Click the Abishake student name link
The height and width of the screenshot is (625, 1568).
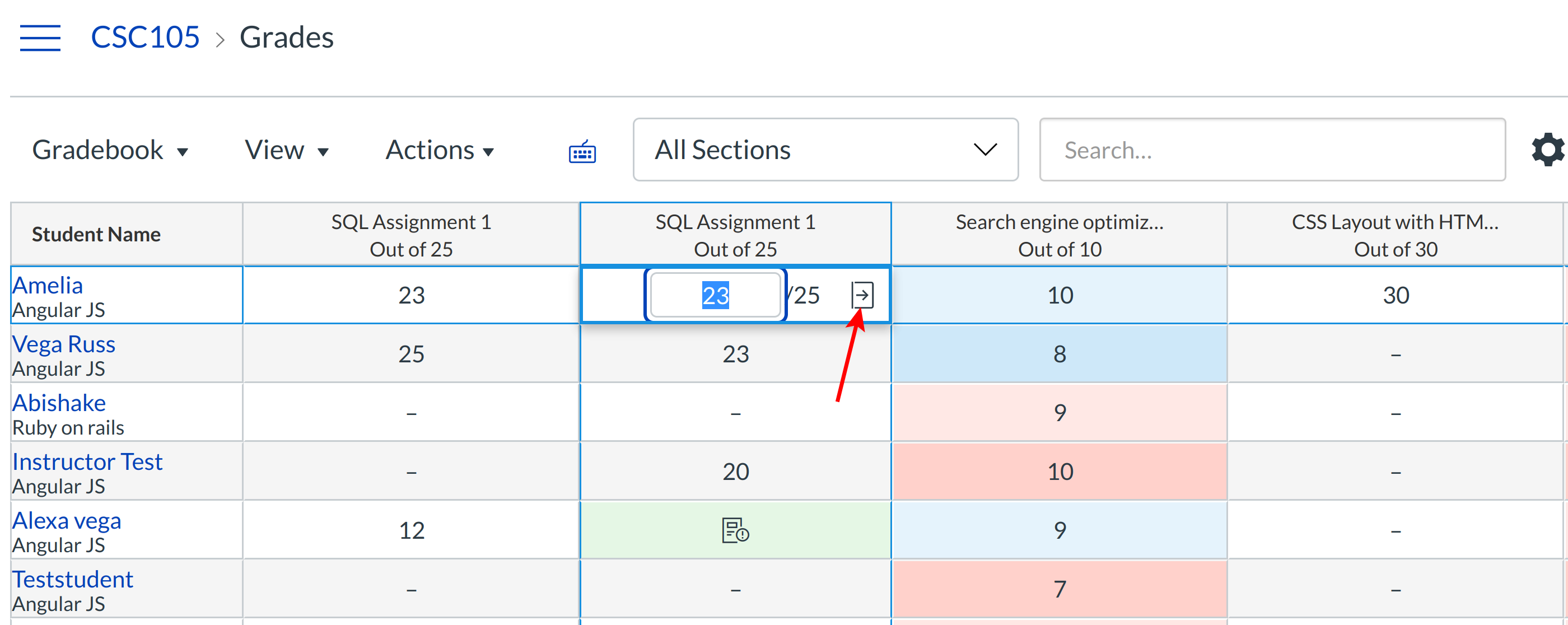coord(59,402)
